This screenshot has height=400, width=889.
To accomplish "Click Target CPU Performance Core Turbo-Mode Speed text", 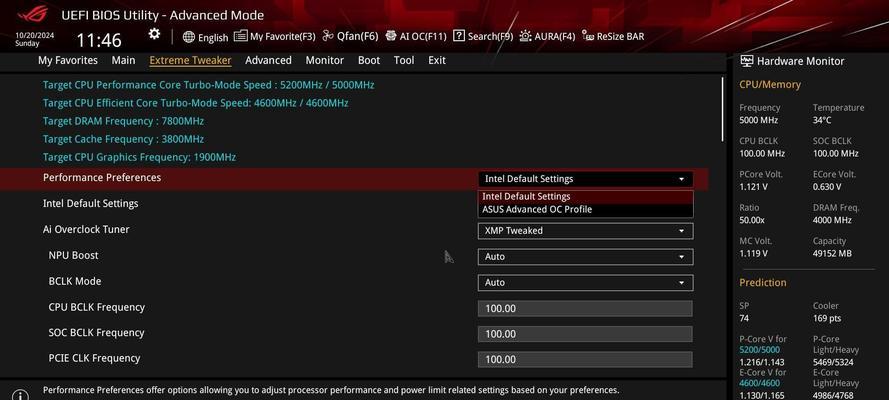I will click(x=209, y=85).
